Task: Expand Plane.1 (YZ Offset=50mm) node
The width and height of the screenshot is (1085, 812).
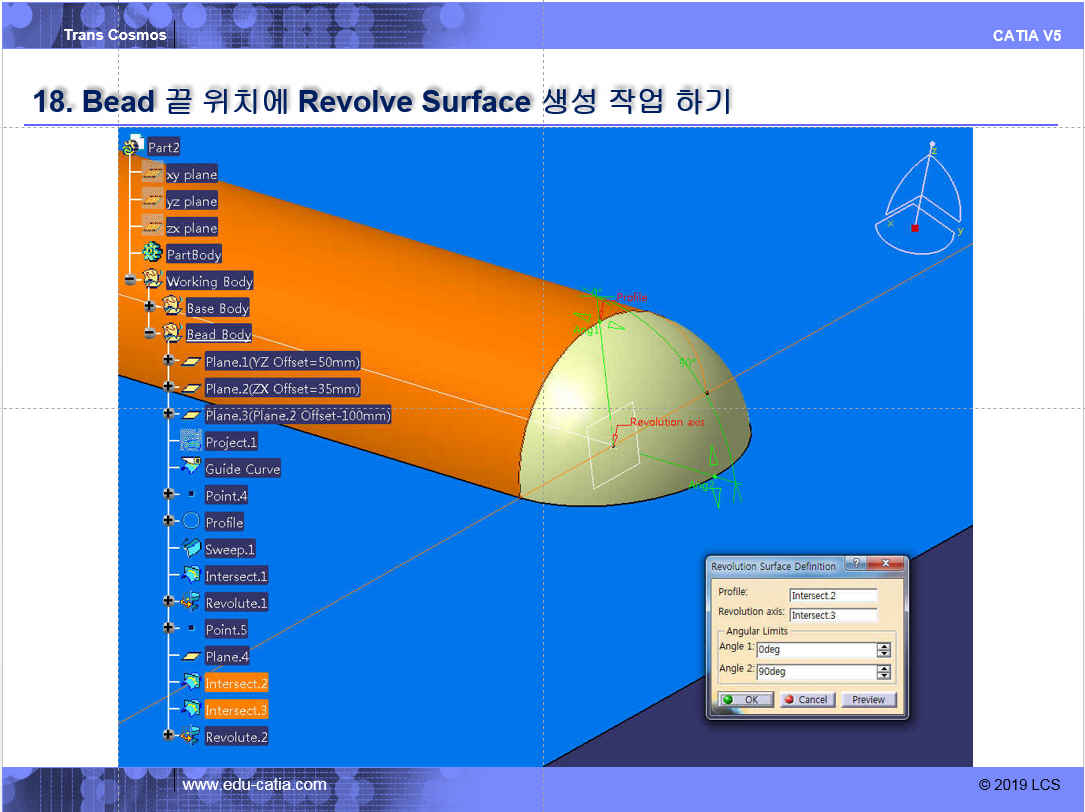Action: (x=169, y=361)
